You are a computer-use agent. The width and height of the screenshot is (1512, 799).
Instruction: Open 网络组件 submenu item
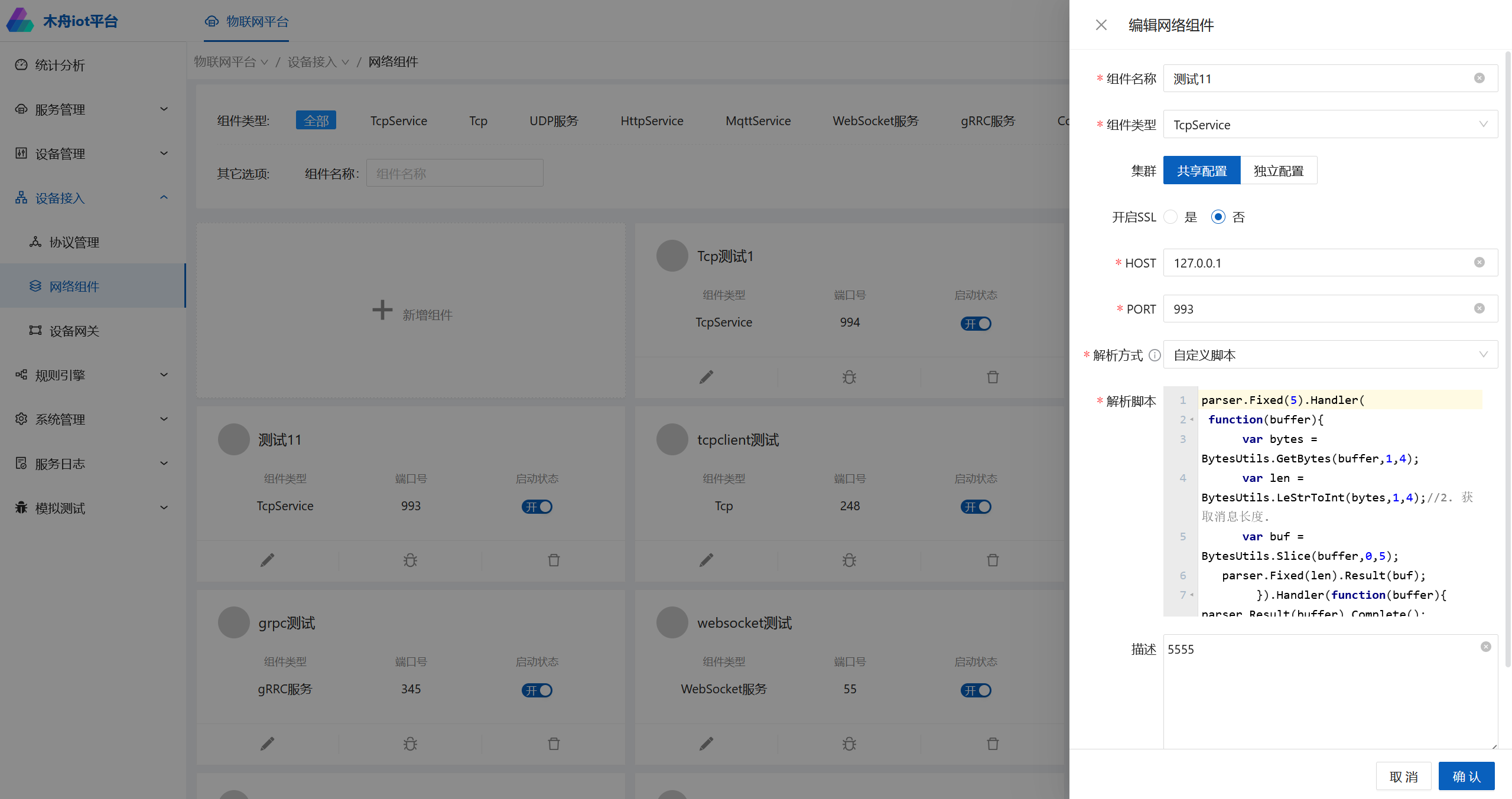93,286
